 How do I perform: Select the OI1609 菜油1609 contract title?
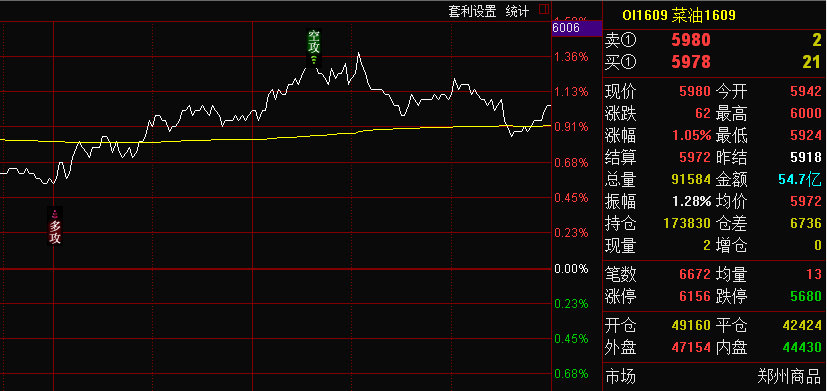[679, 15]
